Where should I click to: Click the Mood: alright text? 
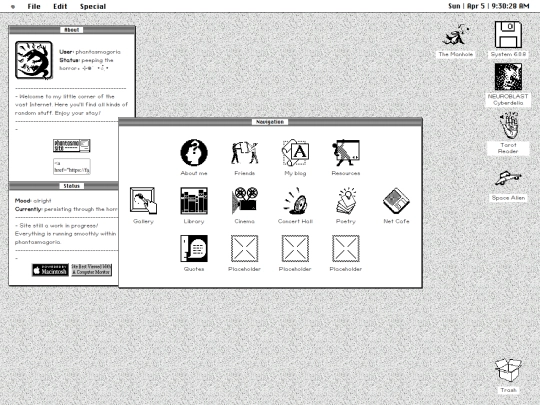pyautogui.click(x=33, y=200)
